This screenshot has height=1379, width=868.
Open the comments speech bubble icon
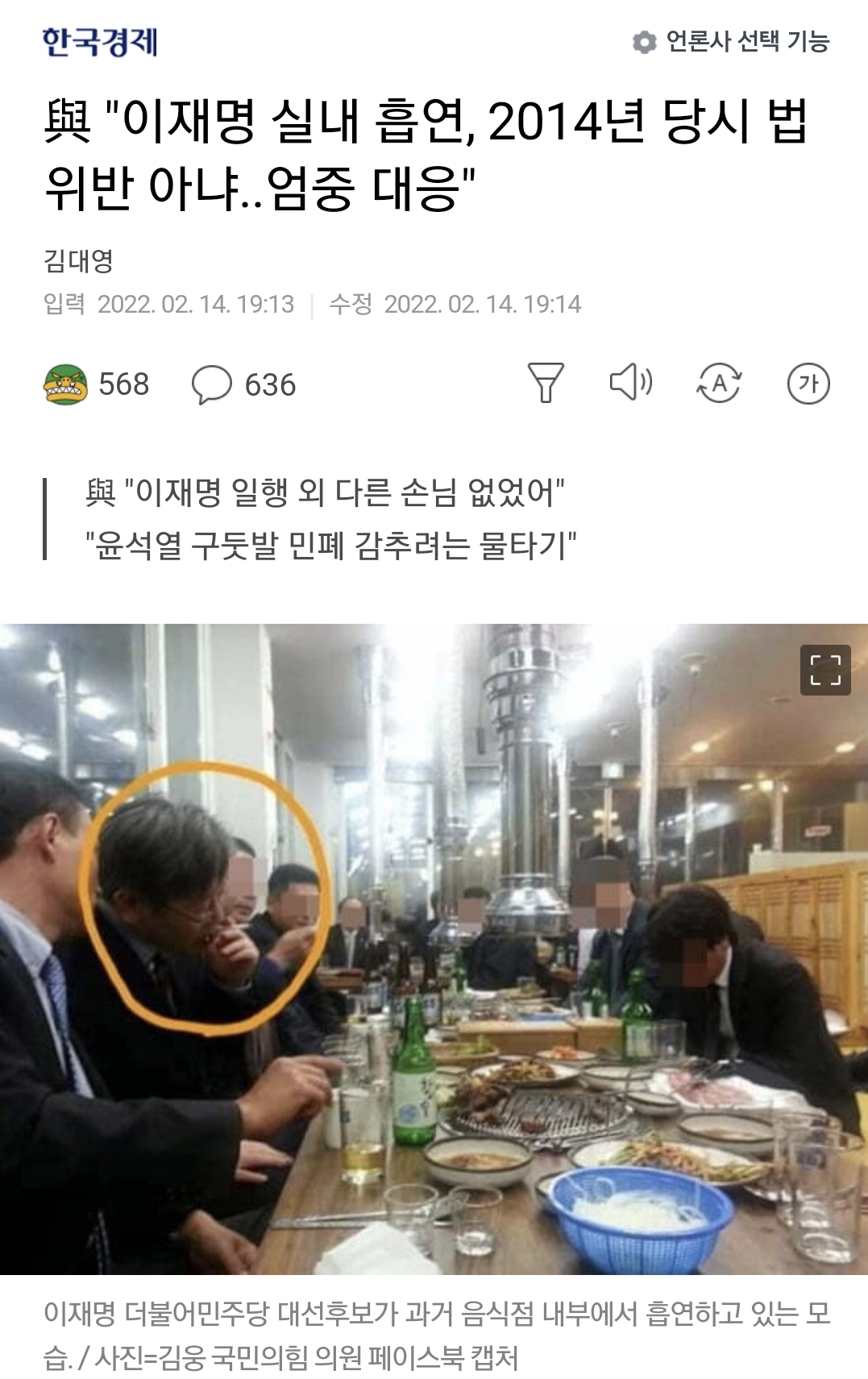click(x=211, y=384)
